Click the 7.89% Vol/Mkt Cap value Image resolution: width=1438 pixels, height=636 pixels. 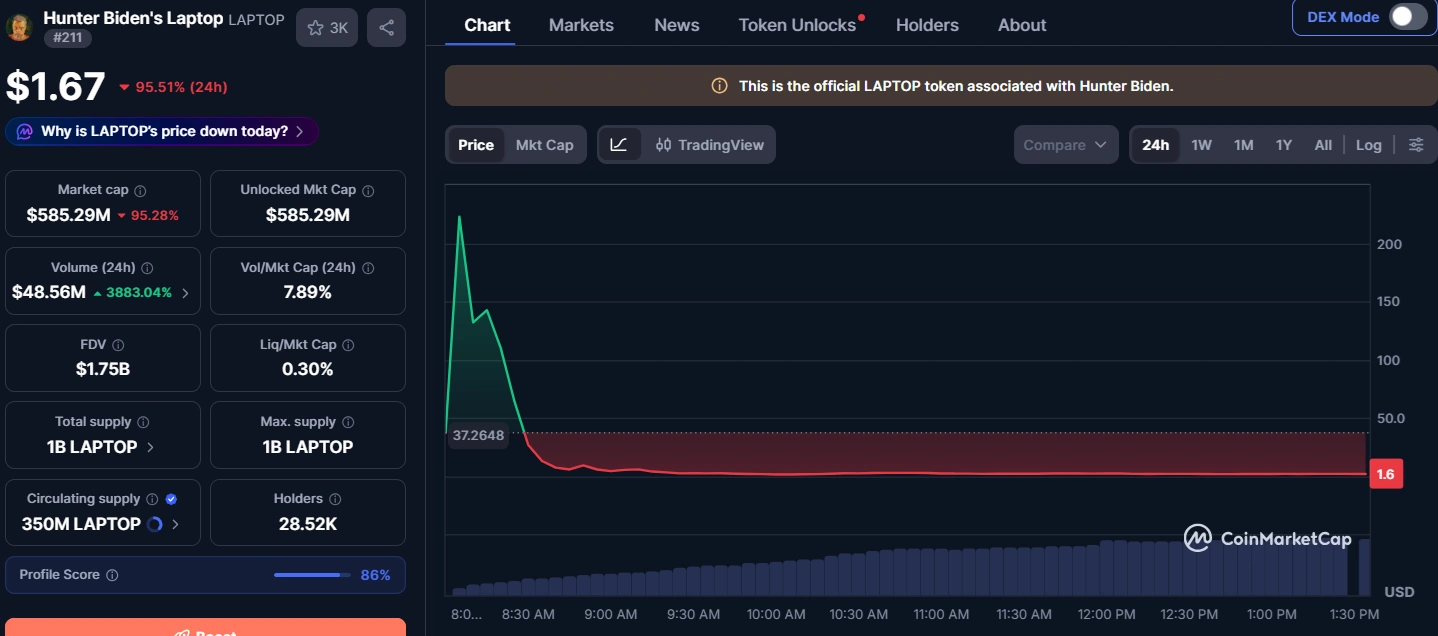tap(308, 292)
